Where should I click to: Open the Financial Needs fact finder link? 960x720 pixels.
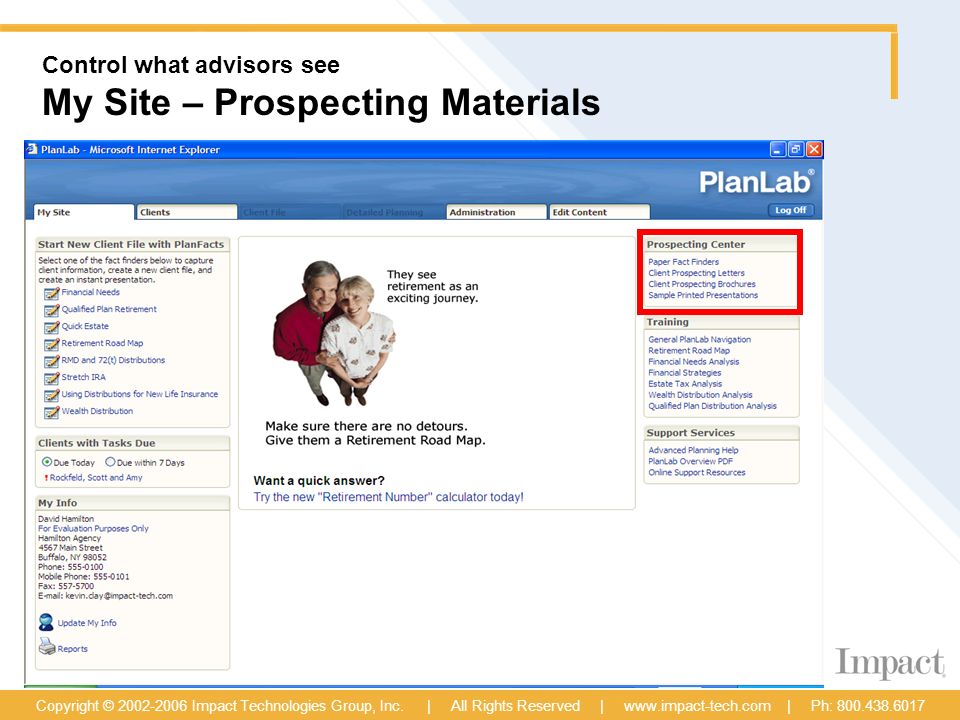[91, 292]
